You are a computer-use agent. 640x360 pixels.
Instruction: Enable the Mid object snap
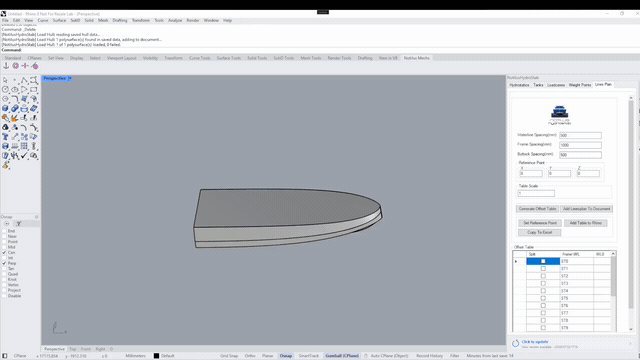coord(4,247)
